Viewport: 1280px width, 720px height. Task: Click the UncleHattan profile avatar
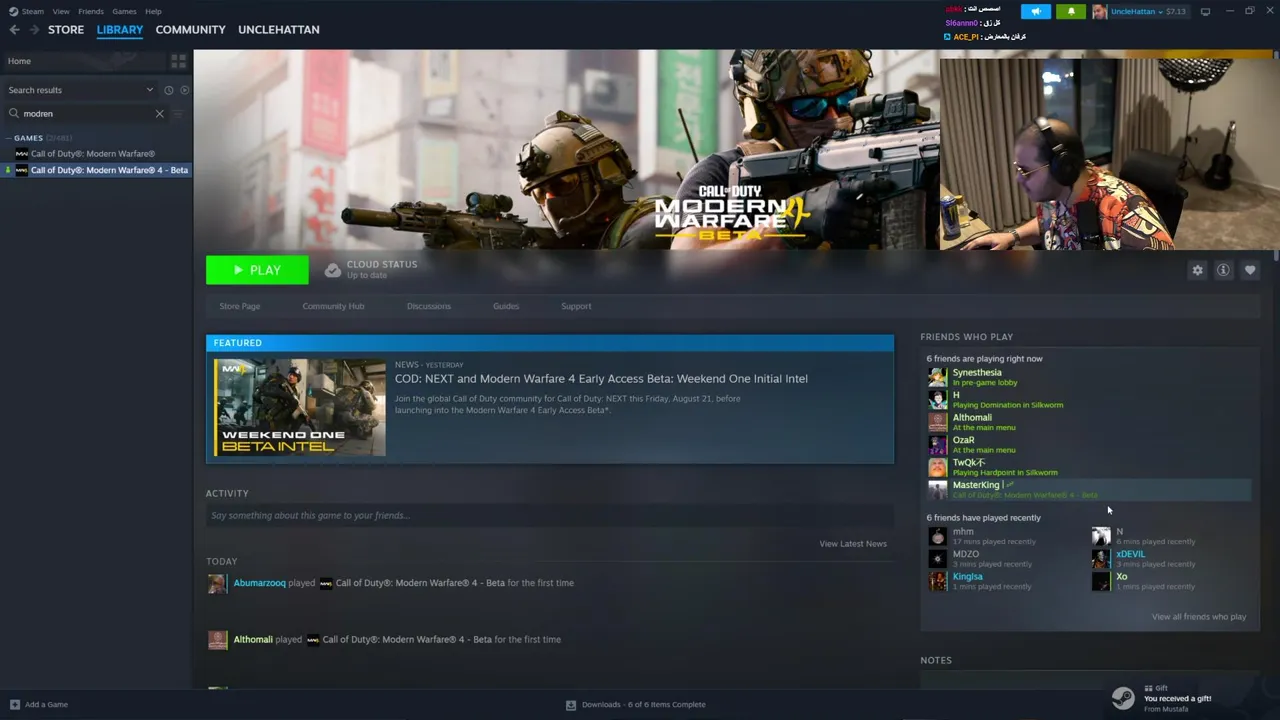[1100, 11]
